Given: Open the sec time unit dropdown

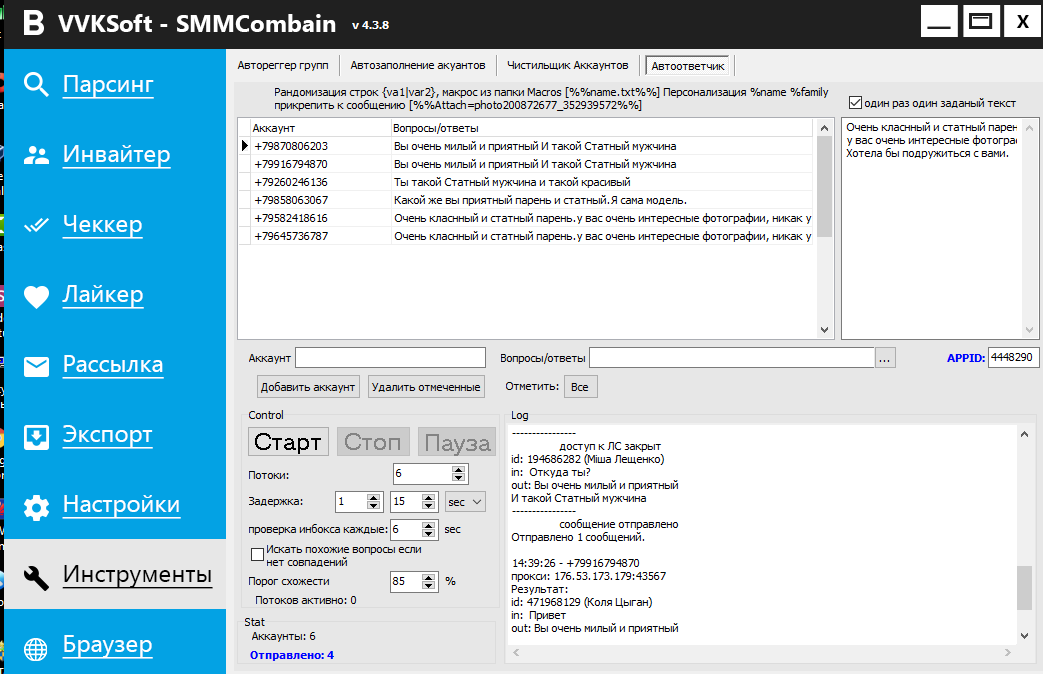Looking at the screenshot, I should pos(465,502).
